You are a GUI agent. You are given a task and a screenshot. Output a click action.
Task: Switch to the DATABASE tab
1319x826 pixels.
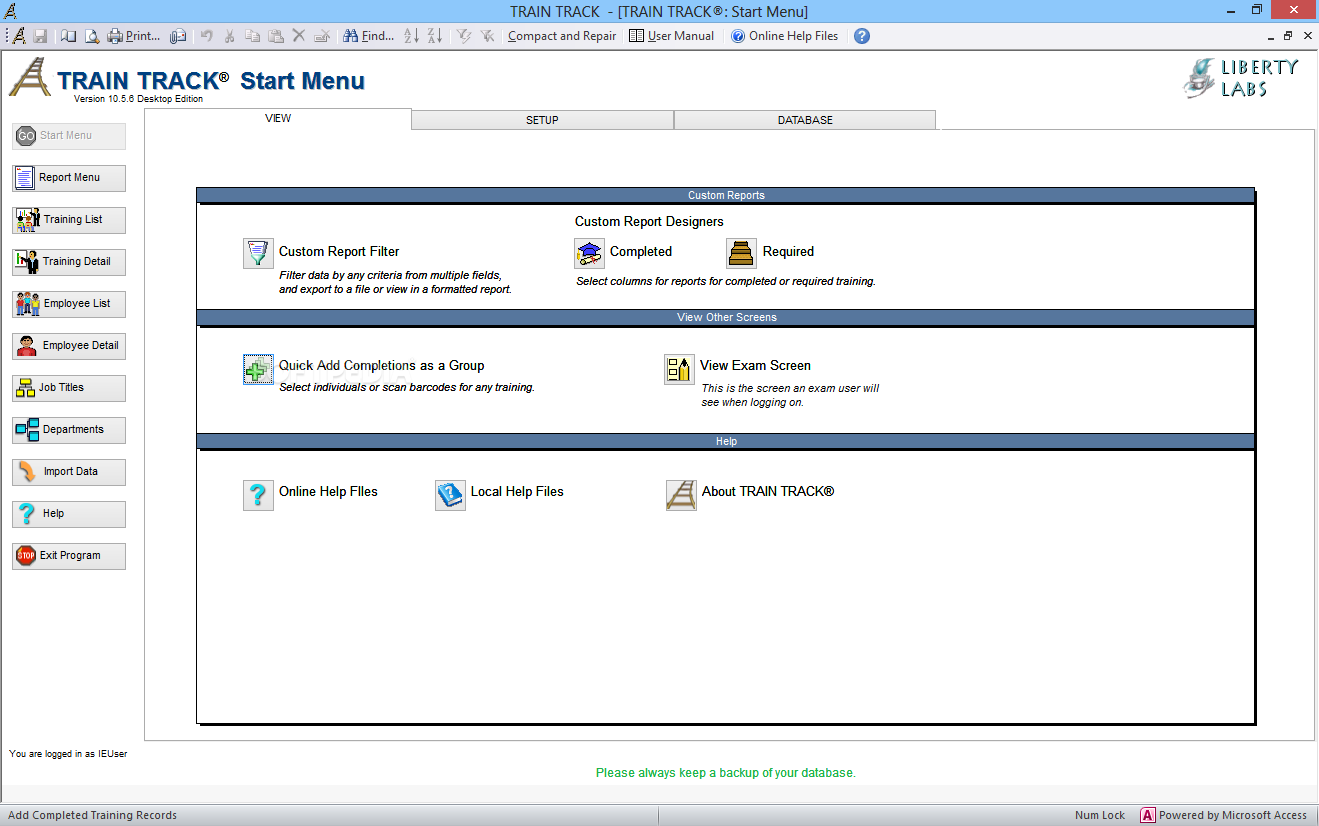[x=805, y=120]
